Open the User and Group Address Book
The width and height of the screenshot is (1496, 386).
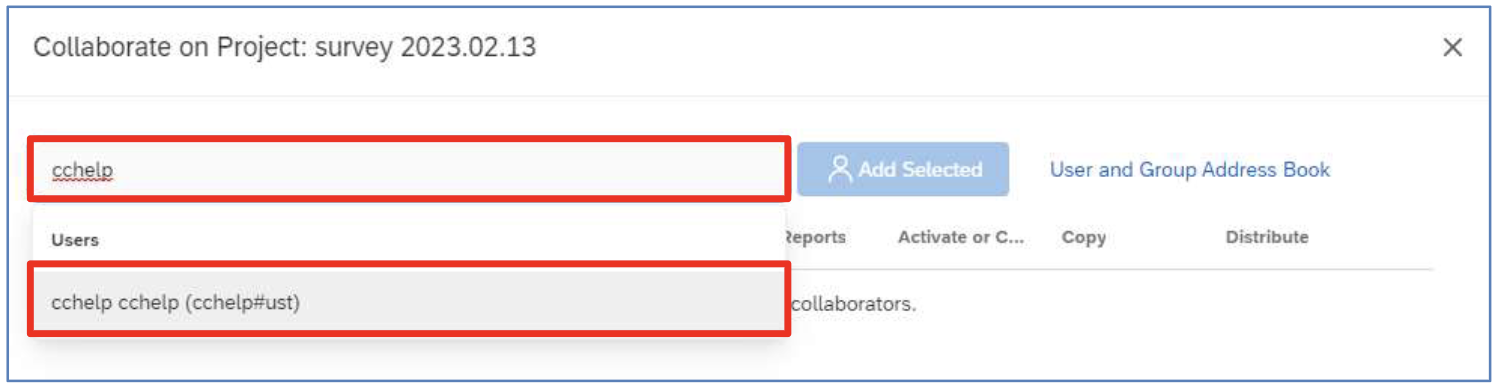(1190, 170)
